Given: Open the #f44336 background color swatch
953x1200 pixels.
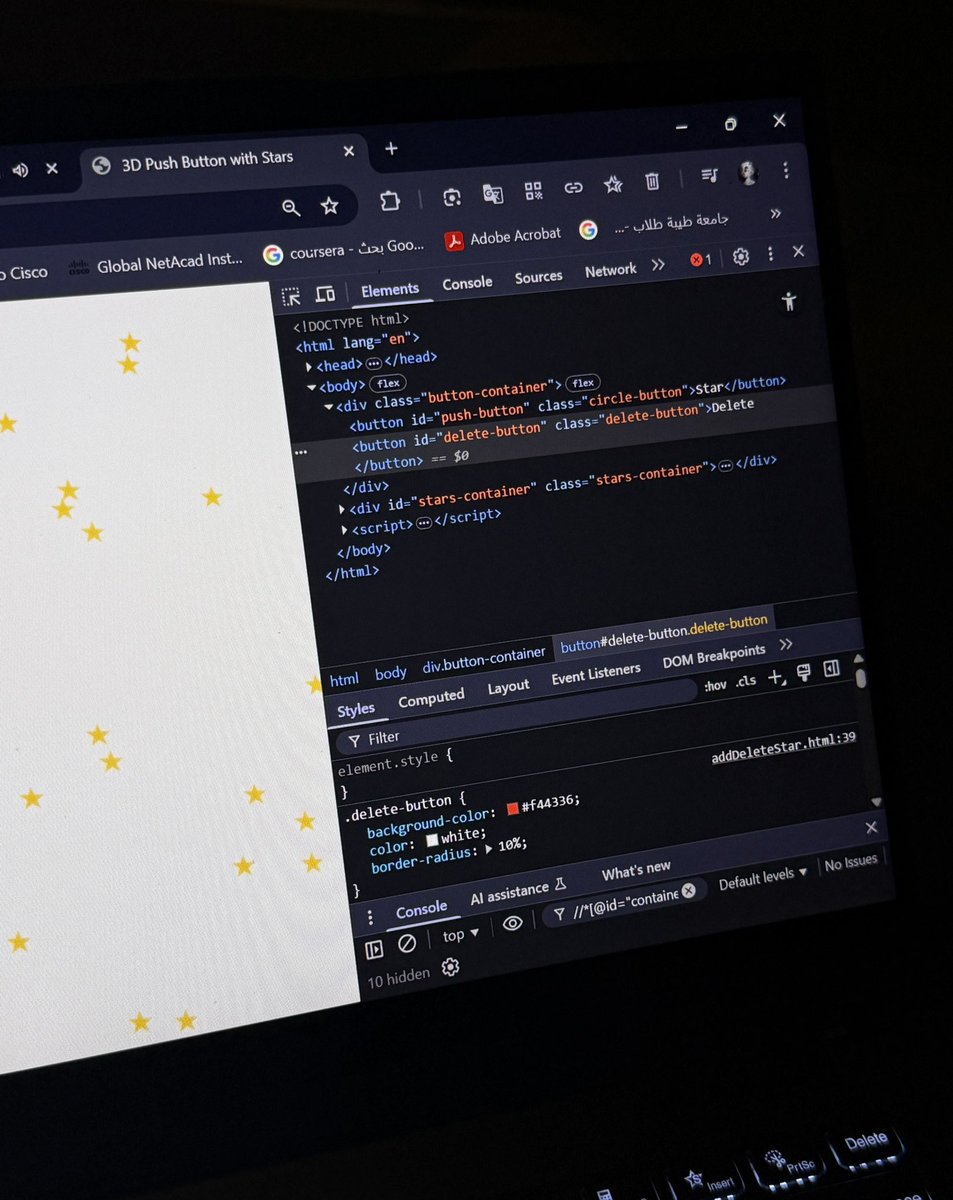Looking at the screenshot, I should (512, 807).
